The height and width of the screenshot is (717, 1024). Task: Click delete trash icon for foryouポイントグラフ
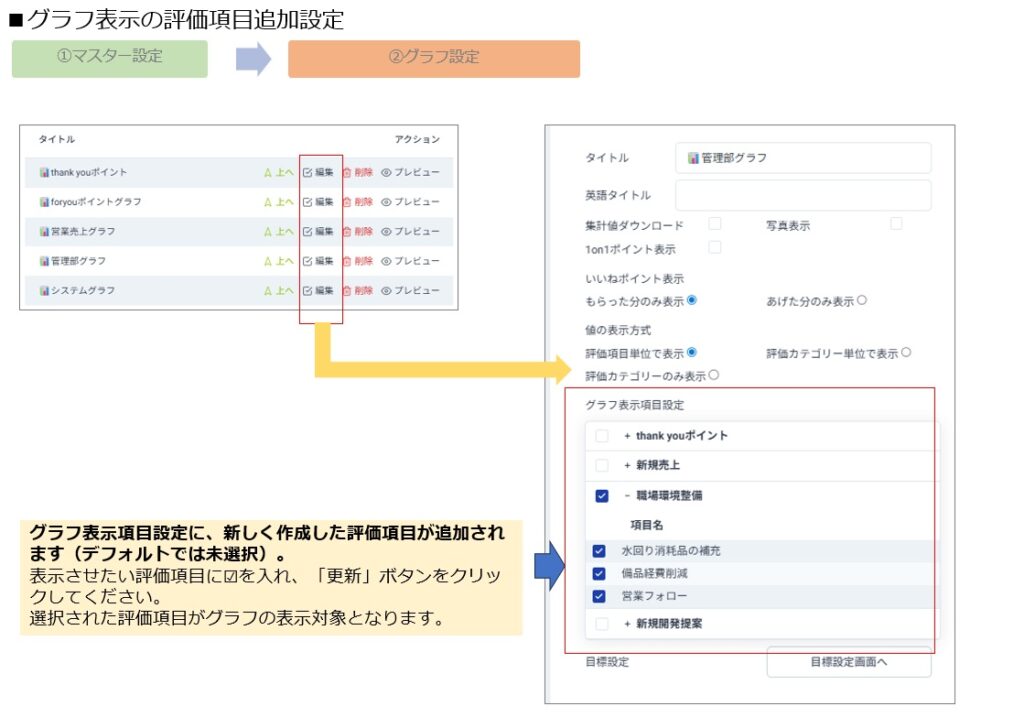(x=347, y=202)
